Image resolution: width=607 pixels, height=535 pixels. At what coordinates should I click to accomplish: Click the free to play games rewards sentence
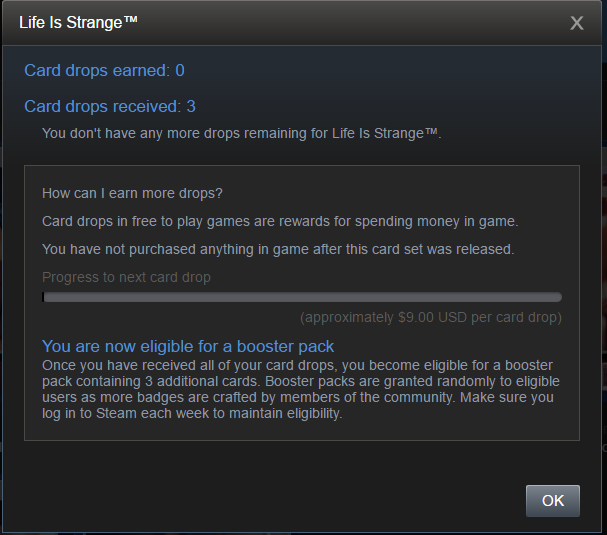click(280, 221)
